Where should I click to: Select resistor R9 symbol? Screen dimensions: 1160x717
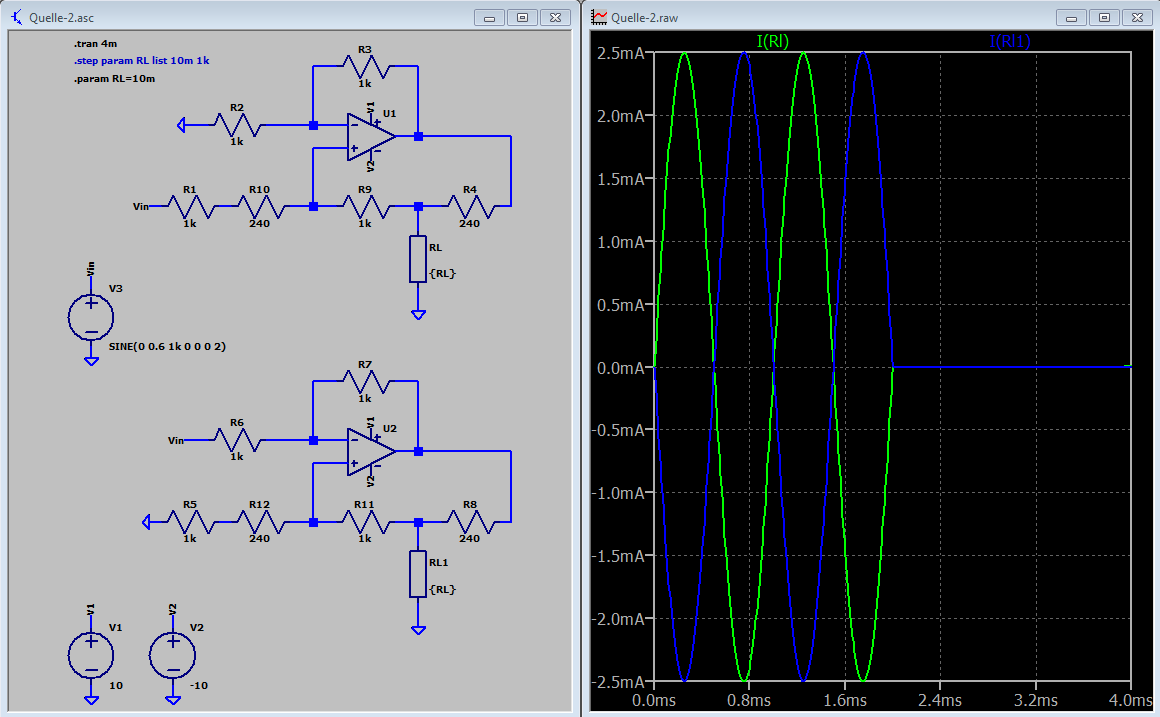click(365, 207)
